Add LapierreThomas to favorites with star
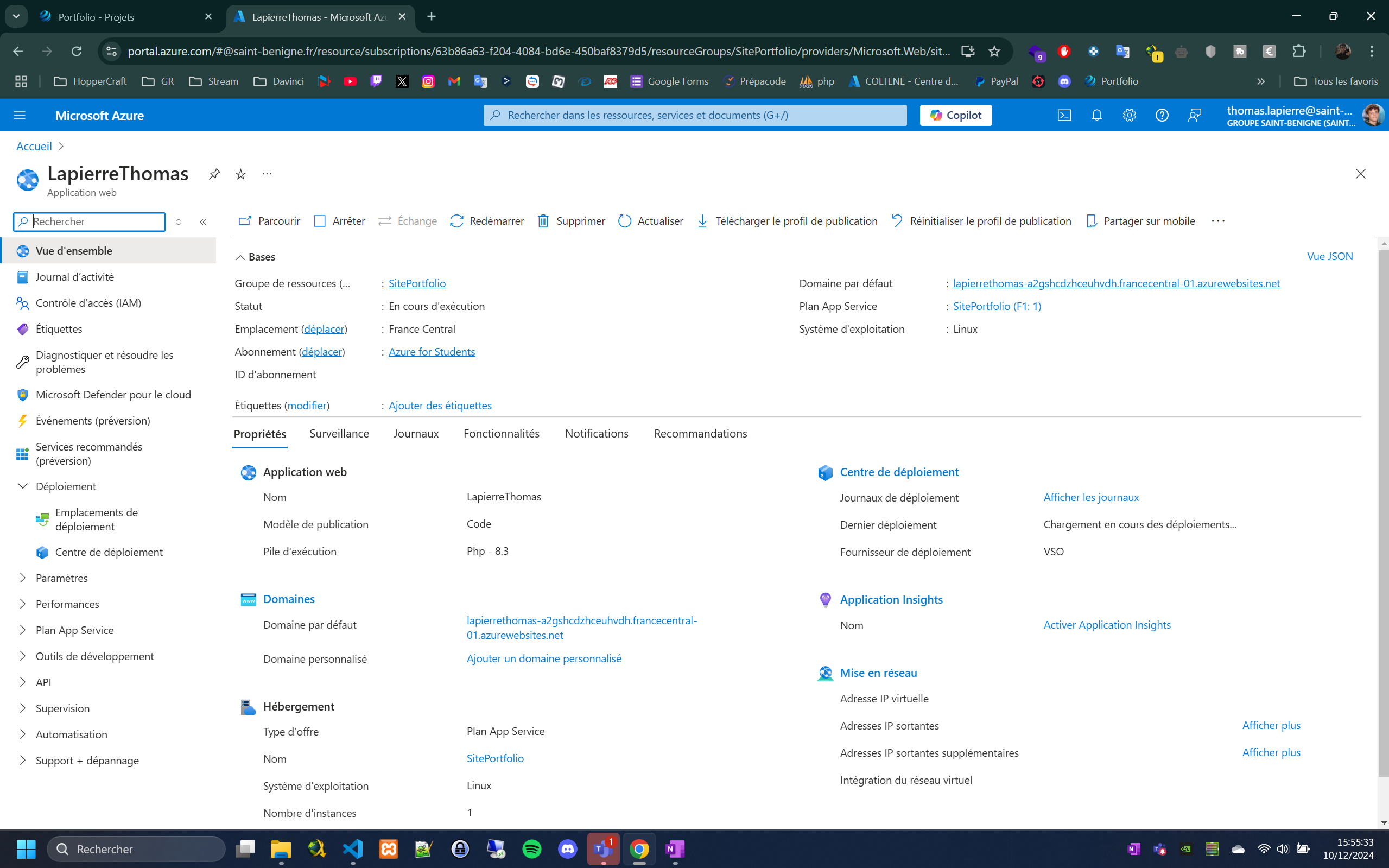 pyautogui.click(x=240, y=174)
